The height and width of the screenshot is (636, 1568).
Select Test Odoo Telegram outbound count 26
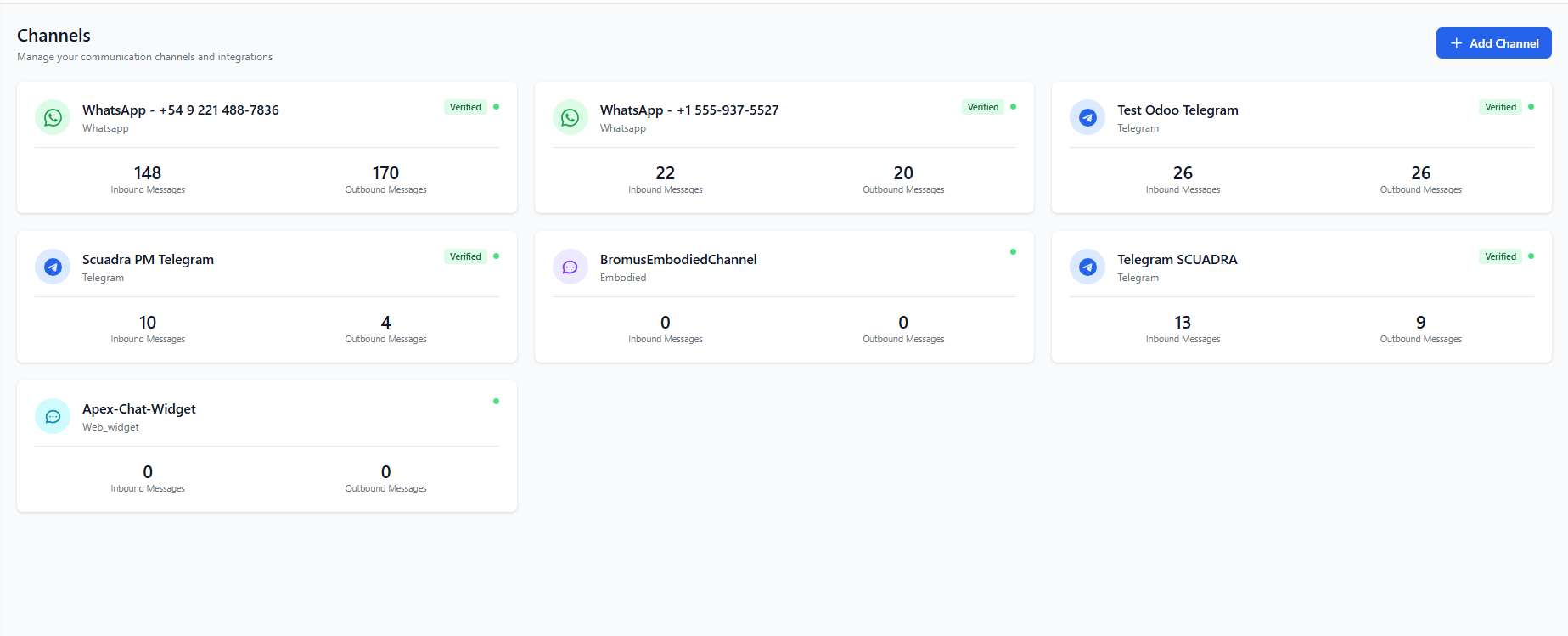point(1421,173)
